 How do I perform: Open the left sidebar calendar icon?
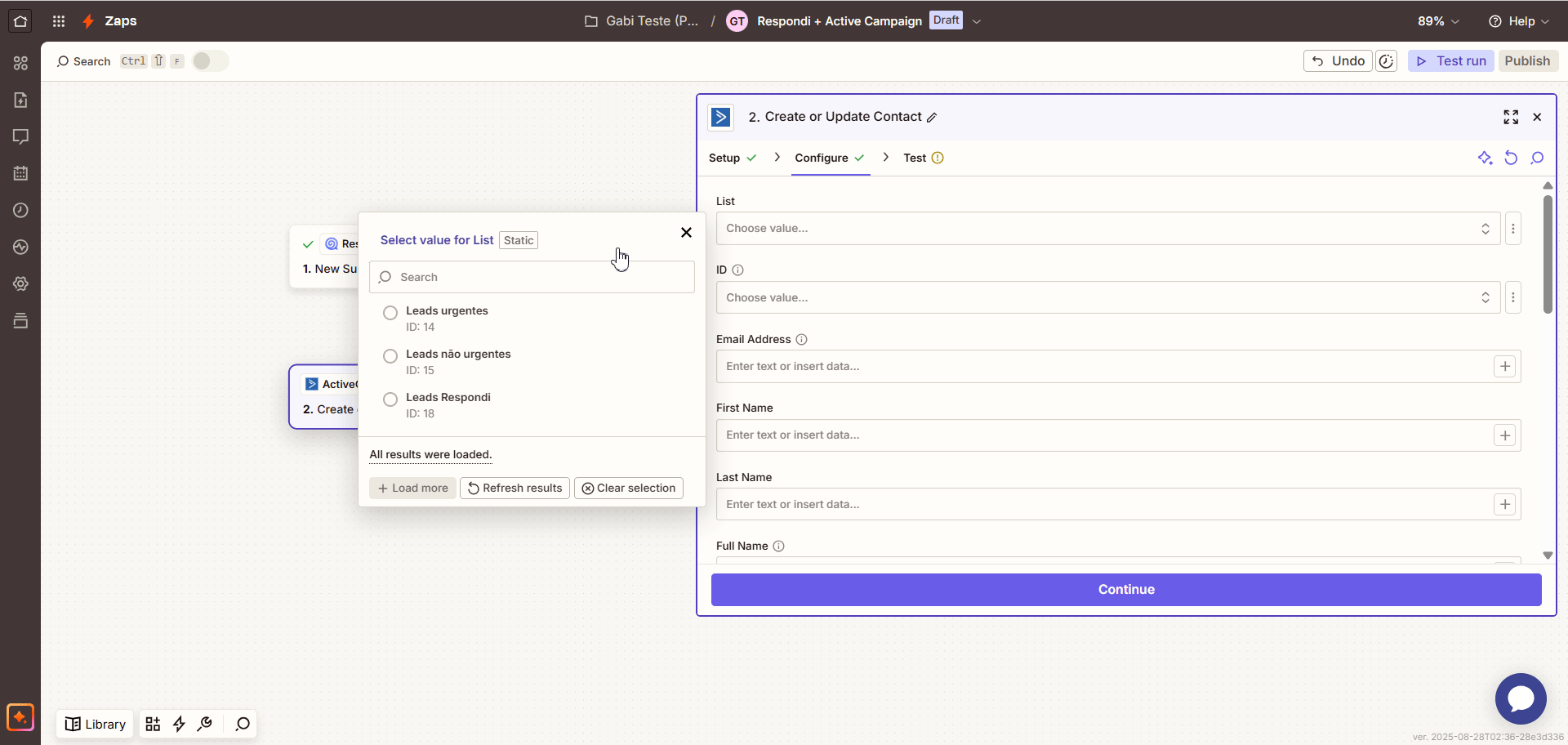coord(20,173)
